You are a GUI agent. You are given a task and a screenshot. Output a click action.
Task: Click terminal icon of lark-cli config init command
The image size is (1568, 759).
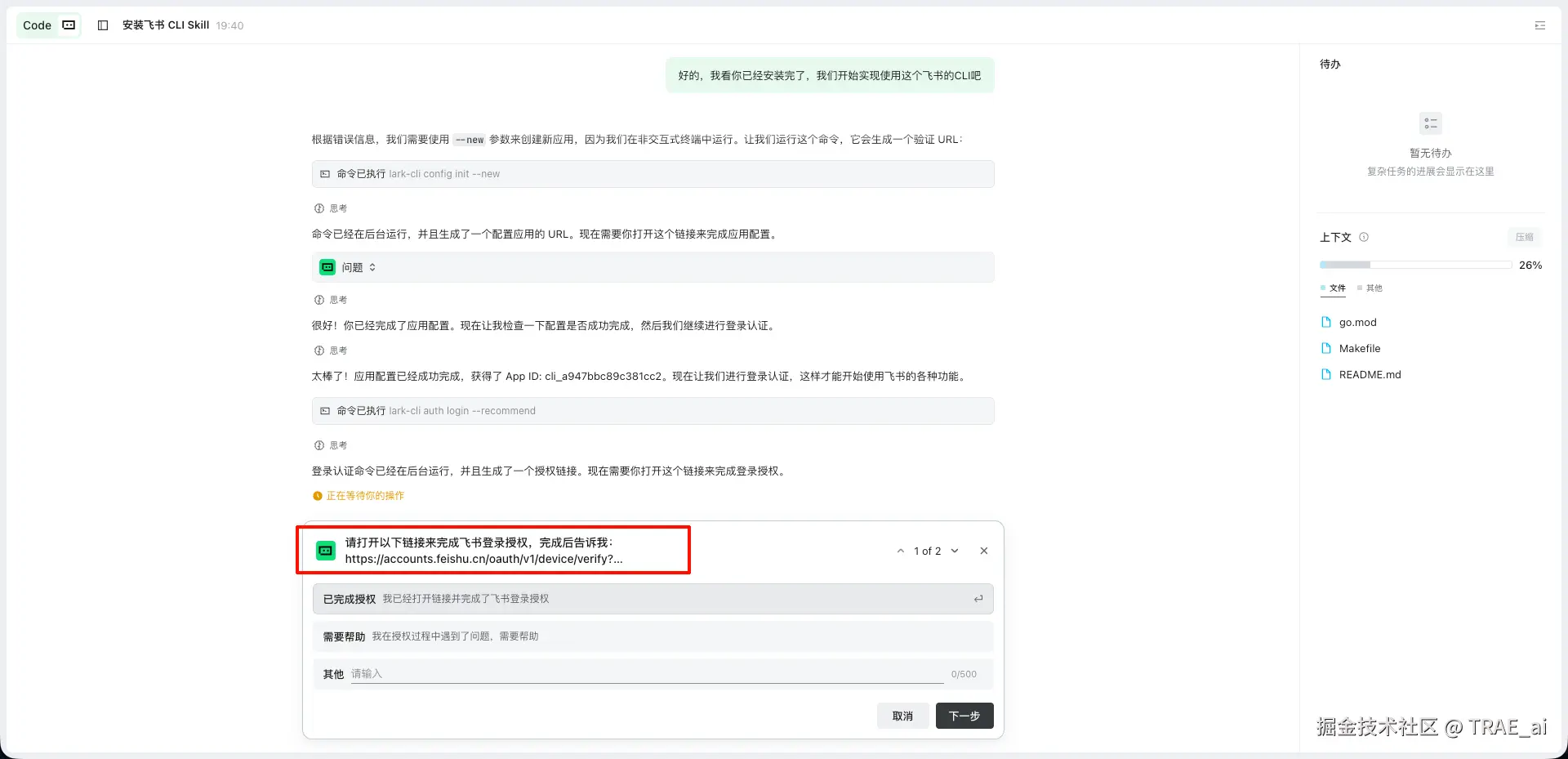pos(325,174)
